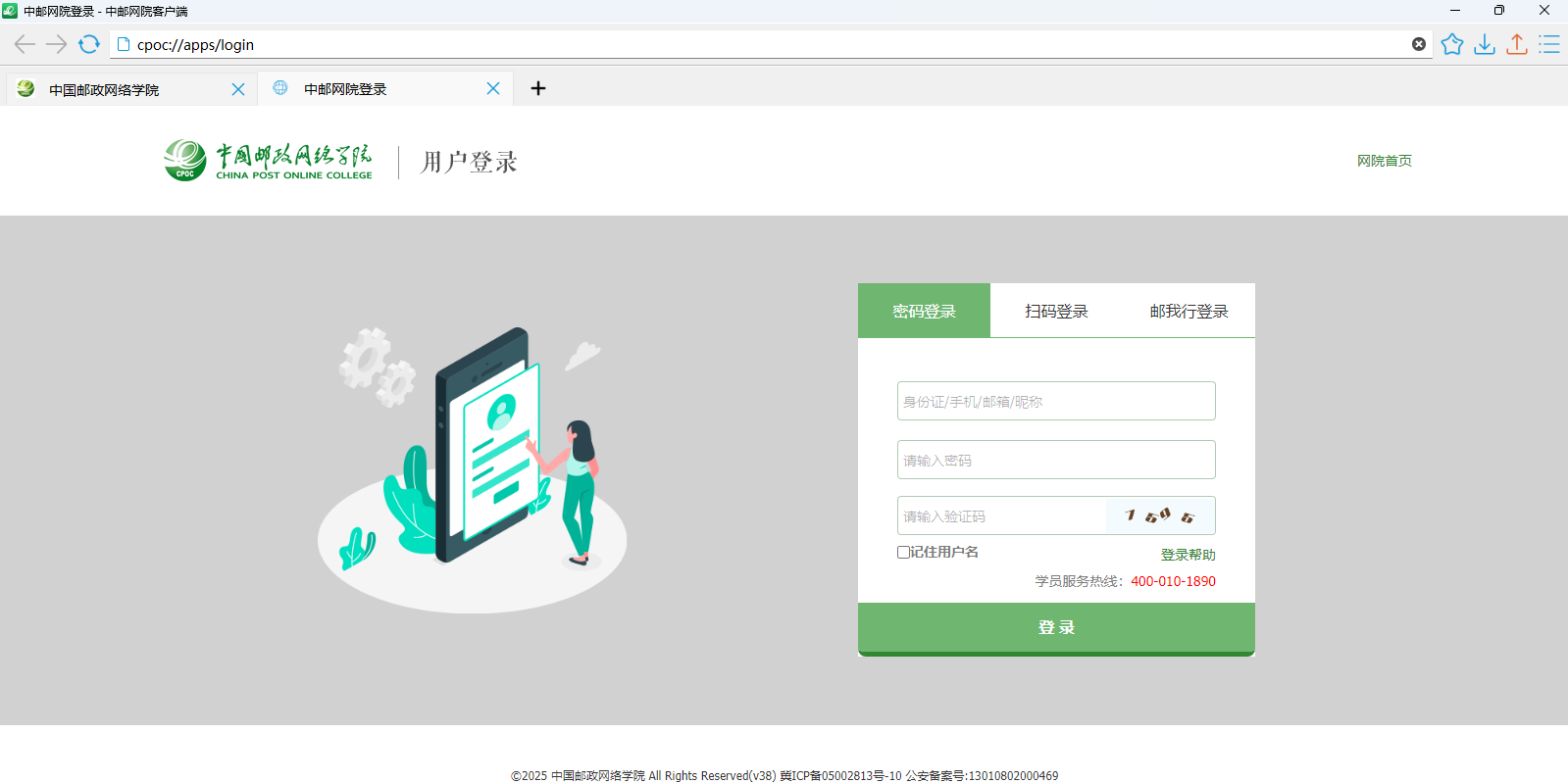Open a new tab with plus icon
The width and height of the screenshot is (1568, 784).
[x=538, y=88]
